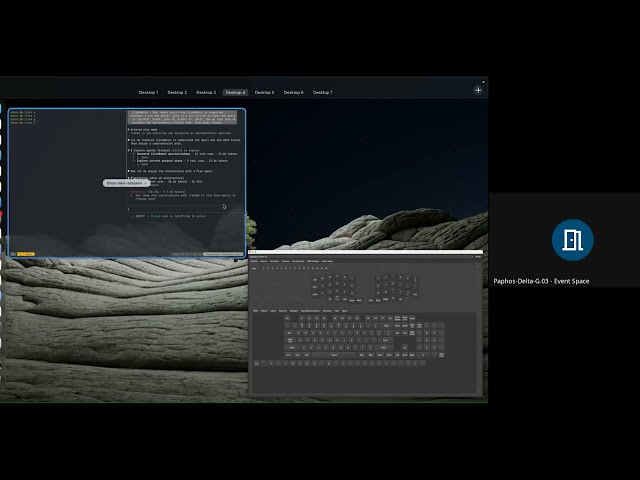
Task: Switch to Desktop 7
Action: (322, 92)
